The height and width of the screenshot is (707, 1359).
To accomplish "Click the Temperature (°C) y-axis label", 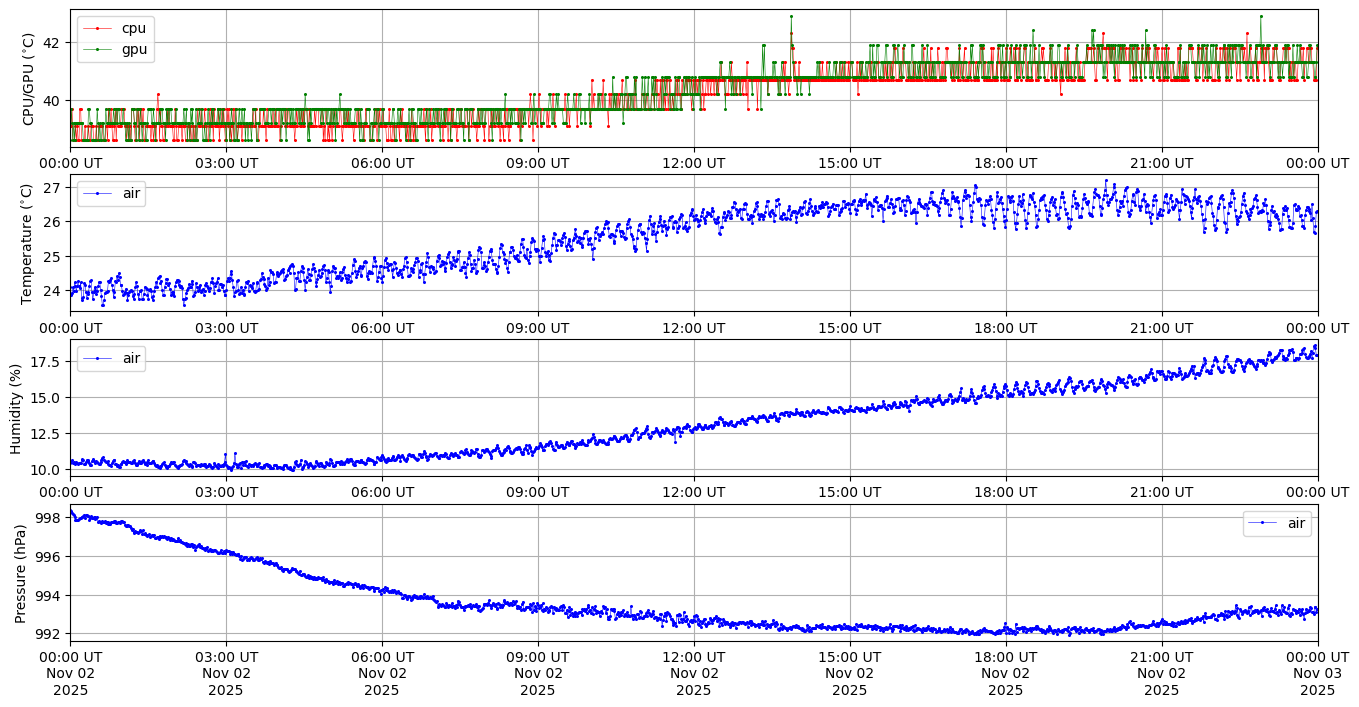I will pyautogui.click(x=28, y=243).
